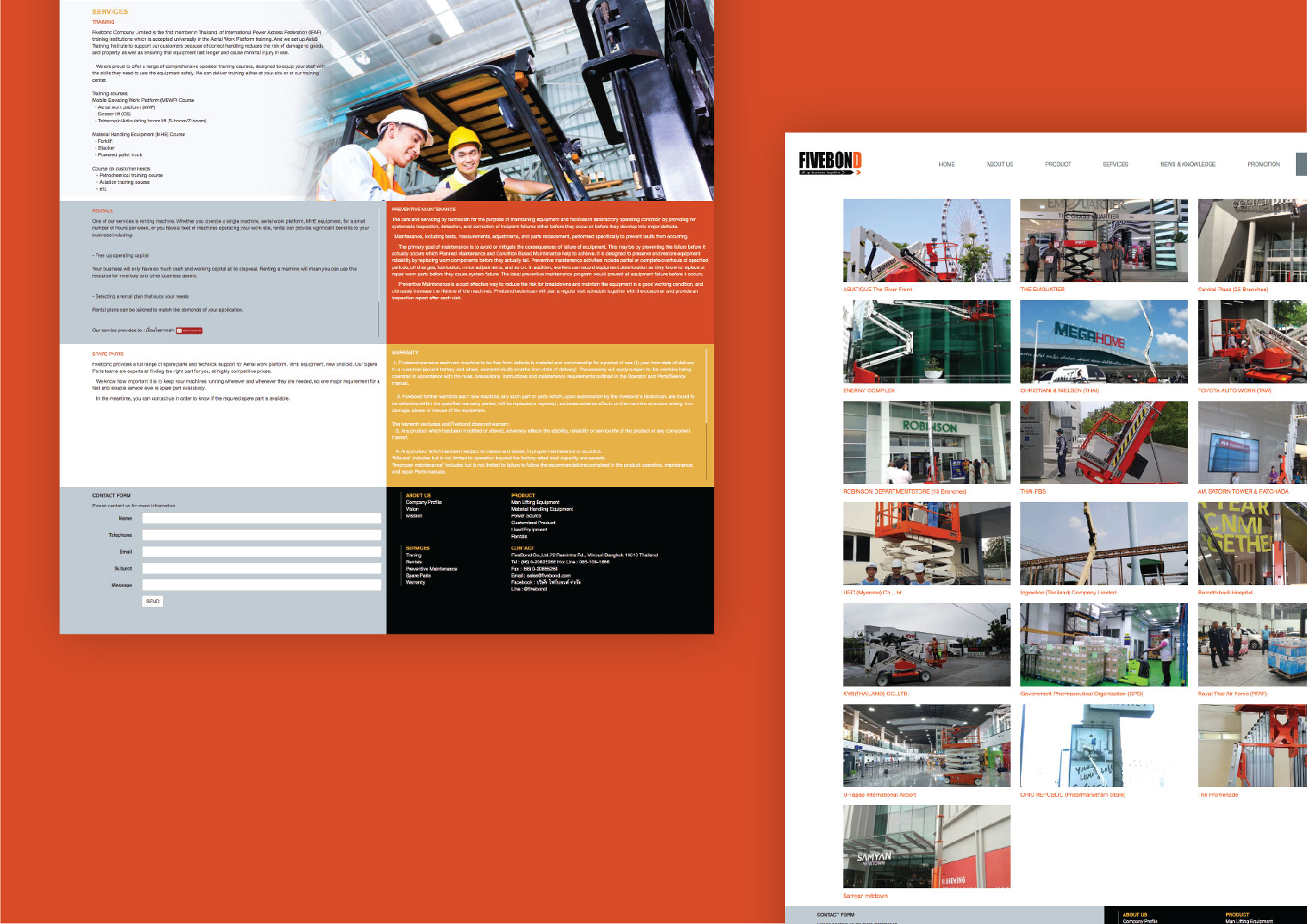Viewport: 1307px width, 924px height.
Task: Open the Central Plaza reference photo
Action: click(x=1252, y=240)
